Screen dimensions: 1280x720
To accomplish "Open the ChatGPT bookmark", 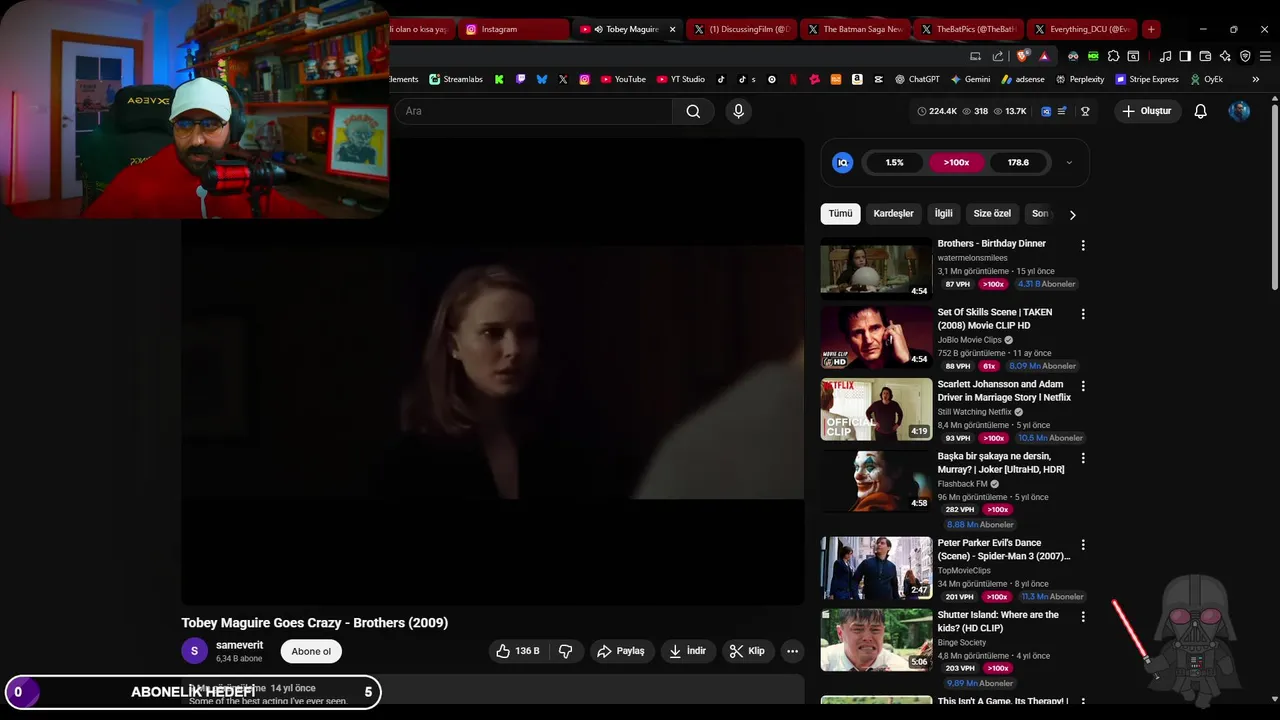I will [916, 79].
